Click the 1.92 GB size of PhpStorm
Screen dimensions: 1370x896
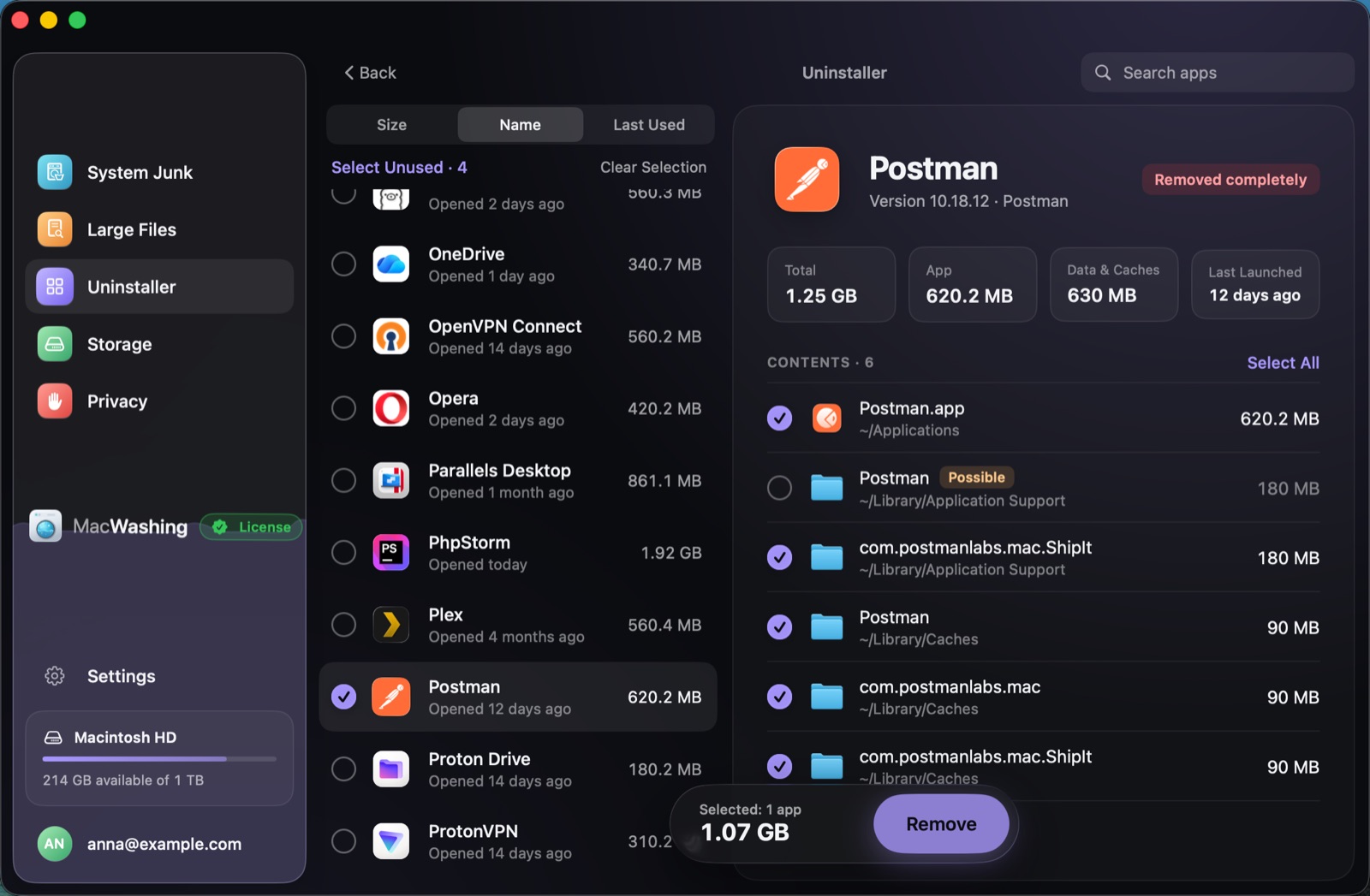[x=671, y=553]
